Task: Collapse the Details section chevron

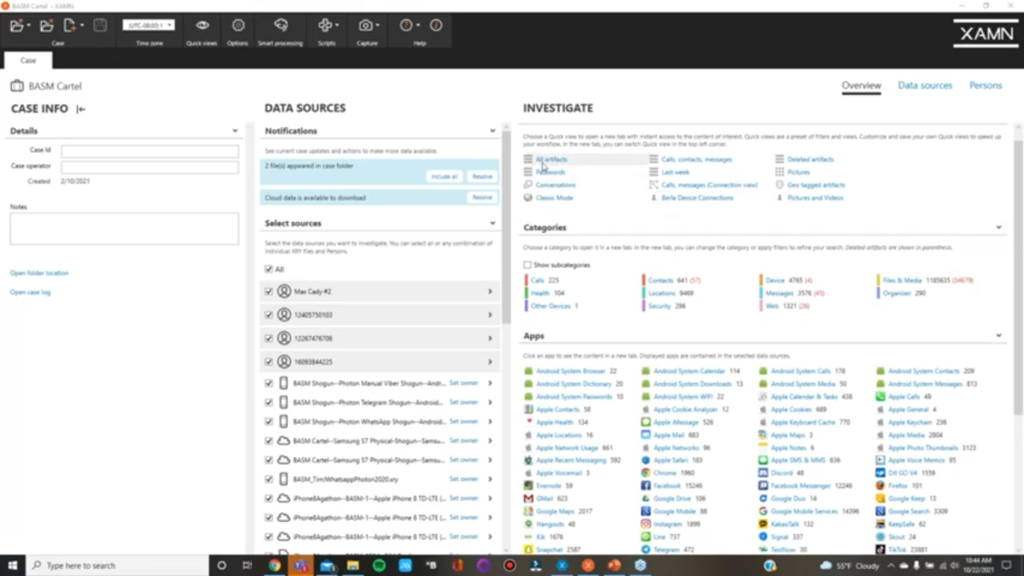Action: pyautogui.click(x=235, y=131)
